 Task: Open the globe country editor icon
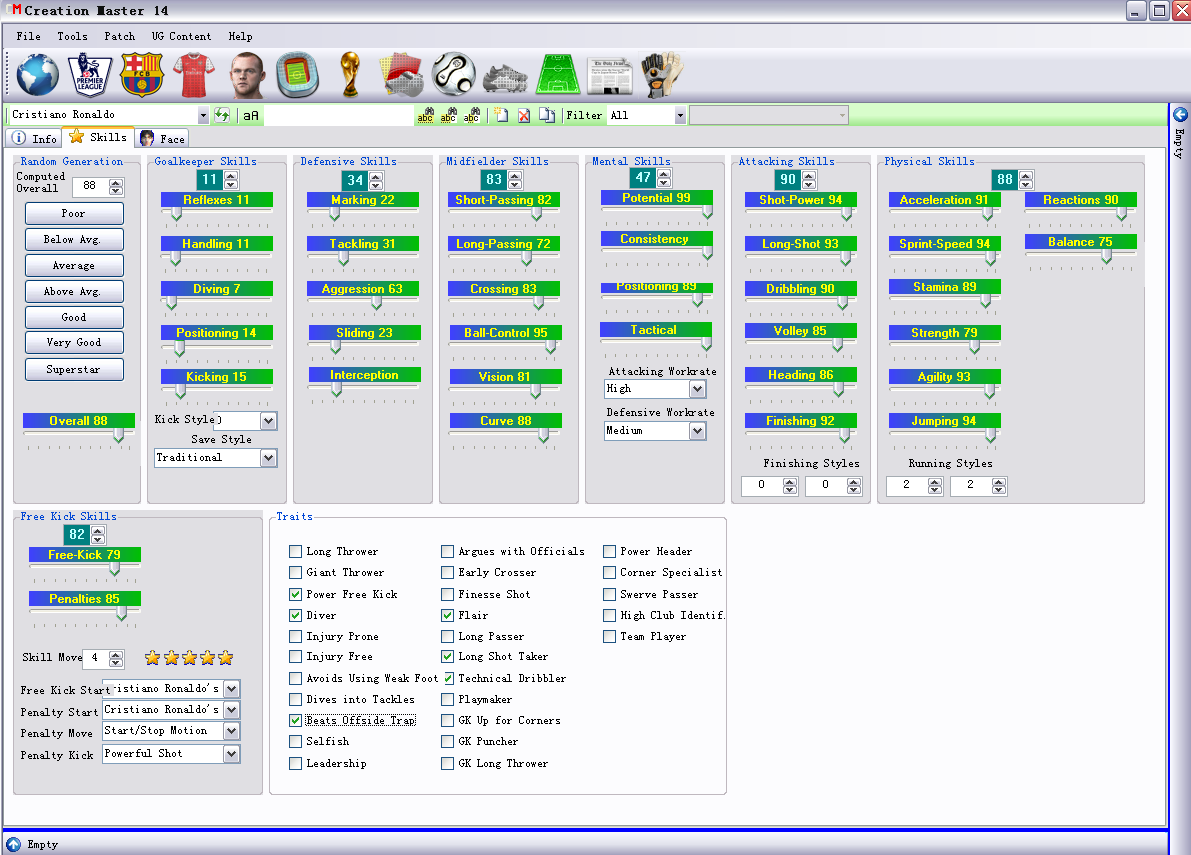click(38, 74)
